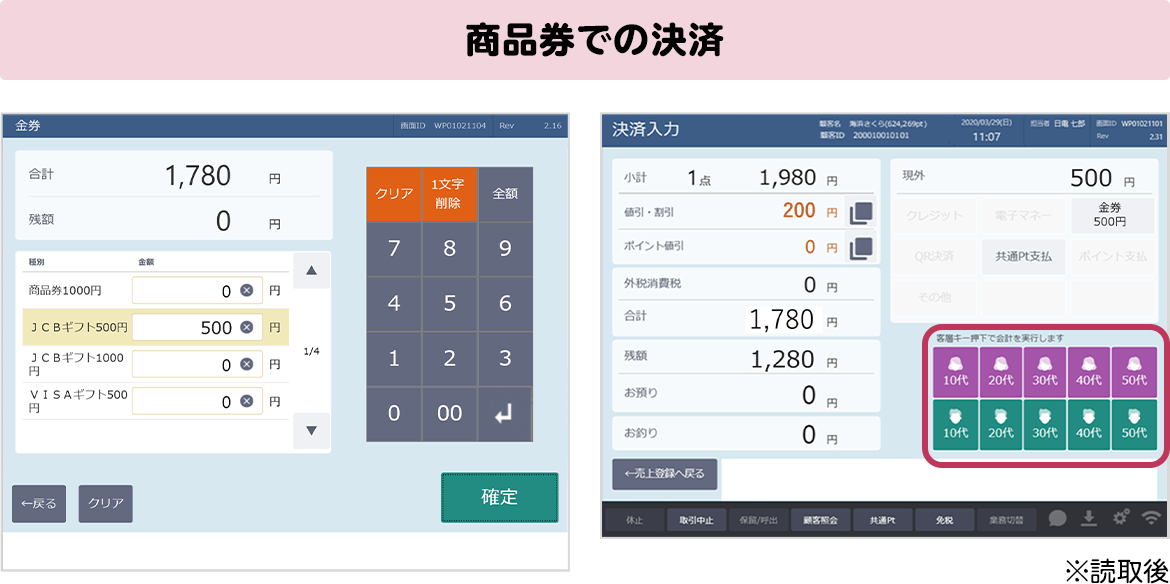Select the green male 50代 customer key

[1134, 424]
